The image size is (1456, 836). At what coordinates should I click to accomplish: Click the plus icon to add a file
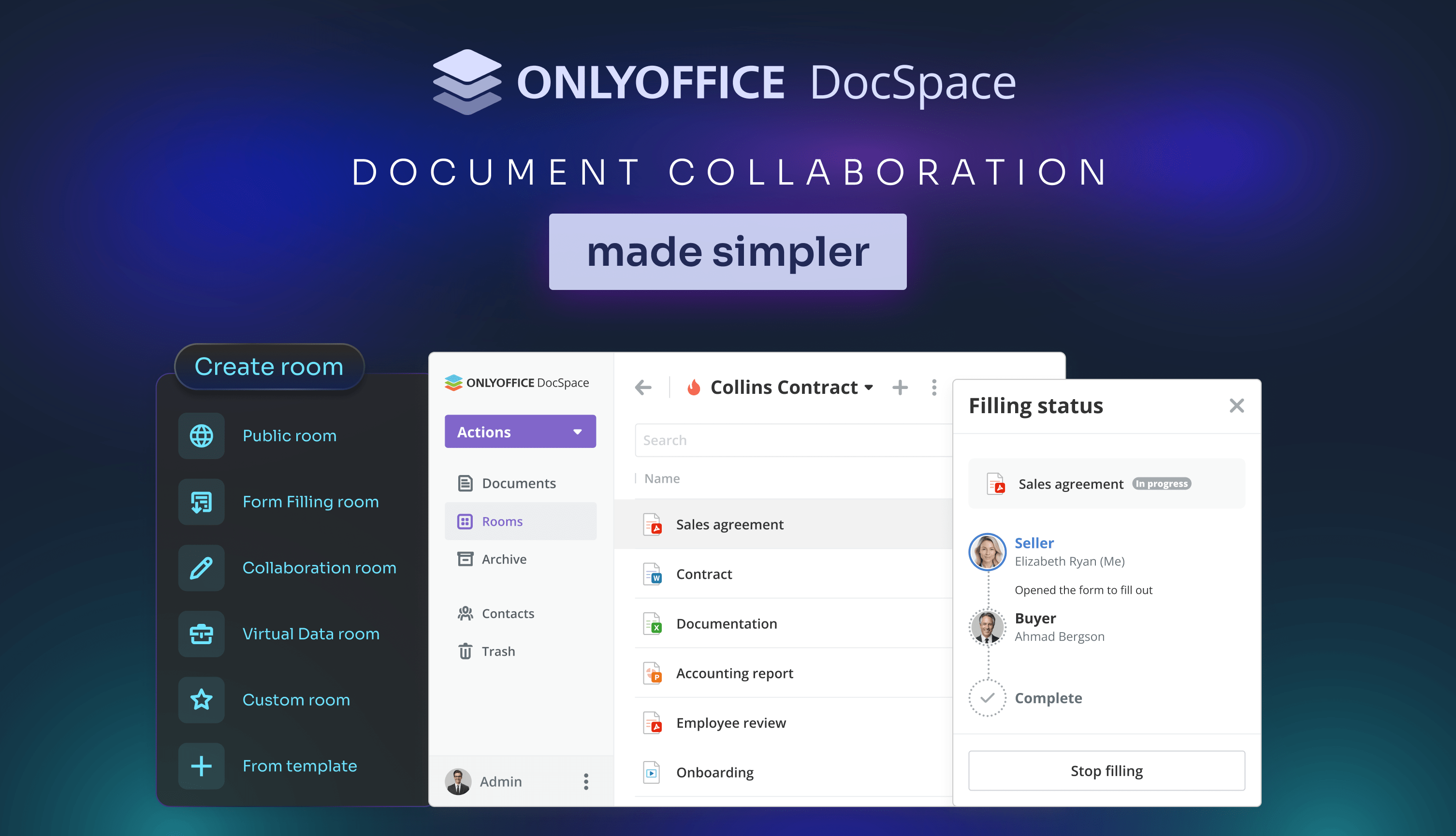click(900, 388)
